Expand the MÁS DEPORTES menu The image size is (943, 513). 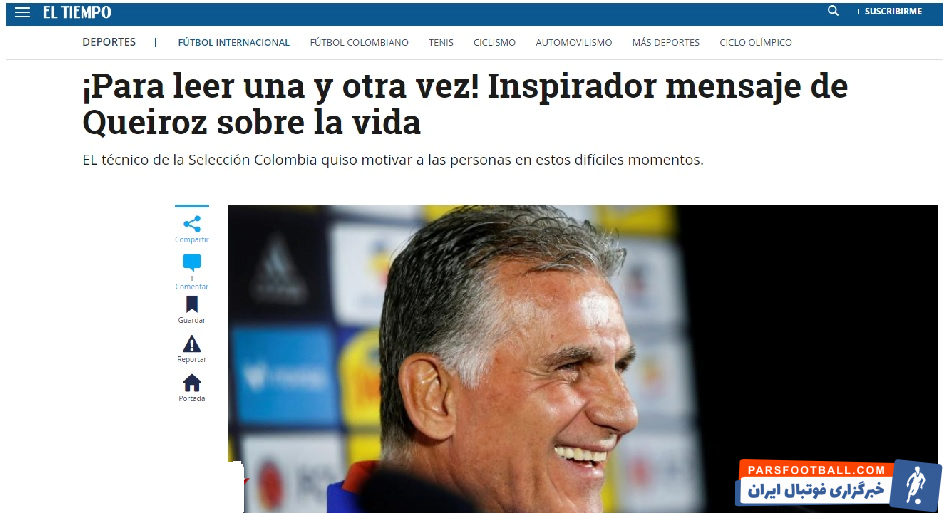click(666, 43)
